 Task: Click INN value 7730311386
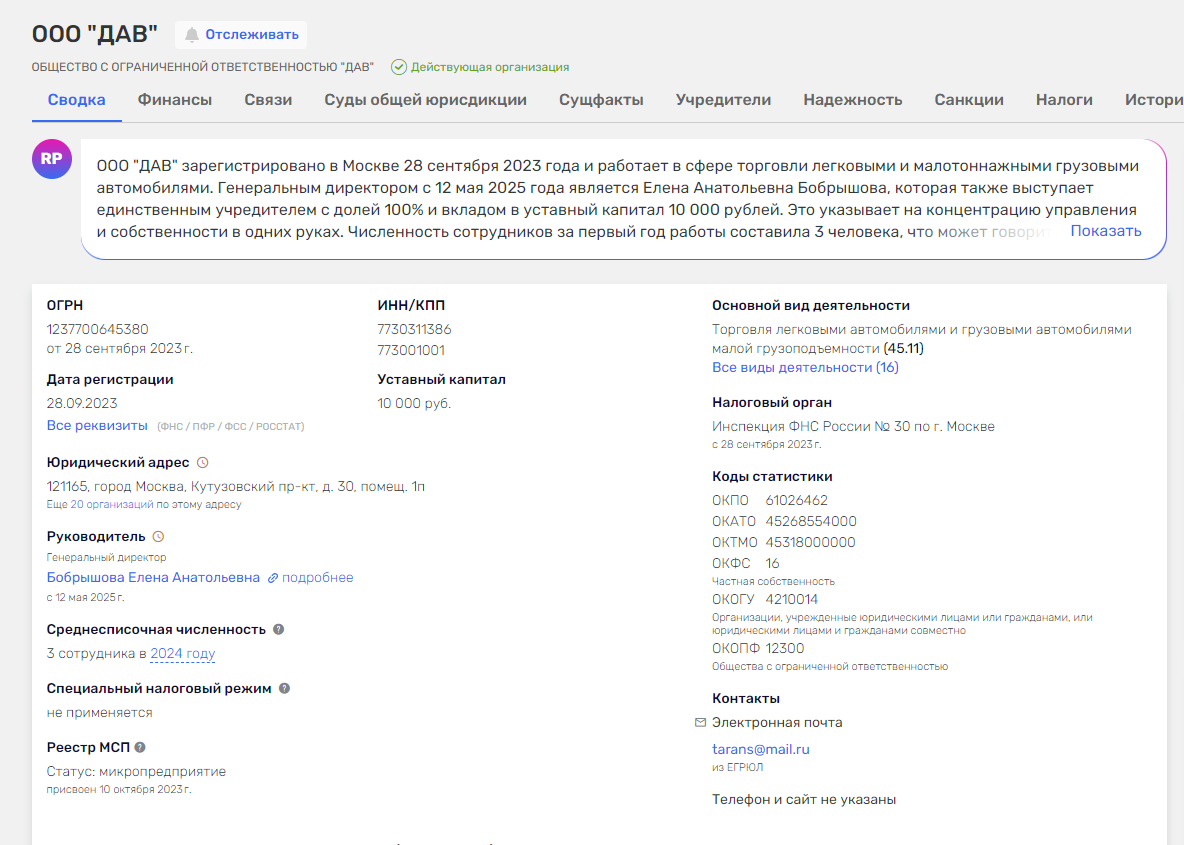click(414, 330)
